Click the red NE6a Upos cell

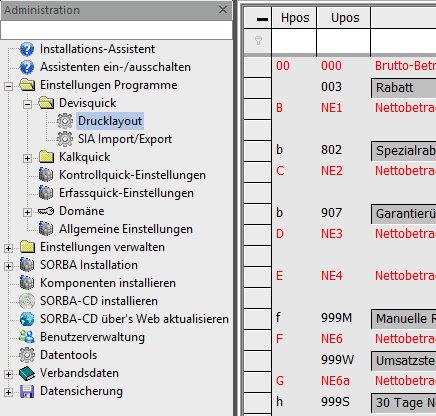(x=335, y=381)
